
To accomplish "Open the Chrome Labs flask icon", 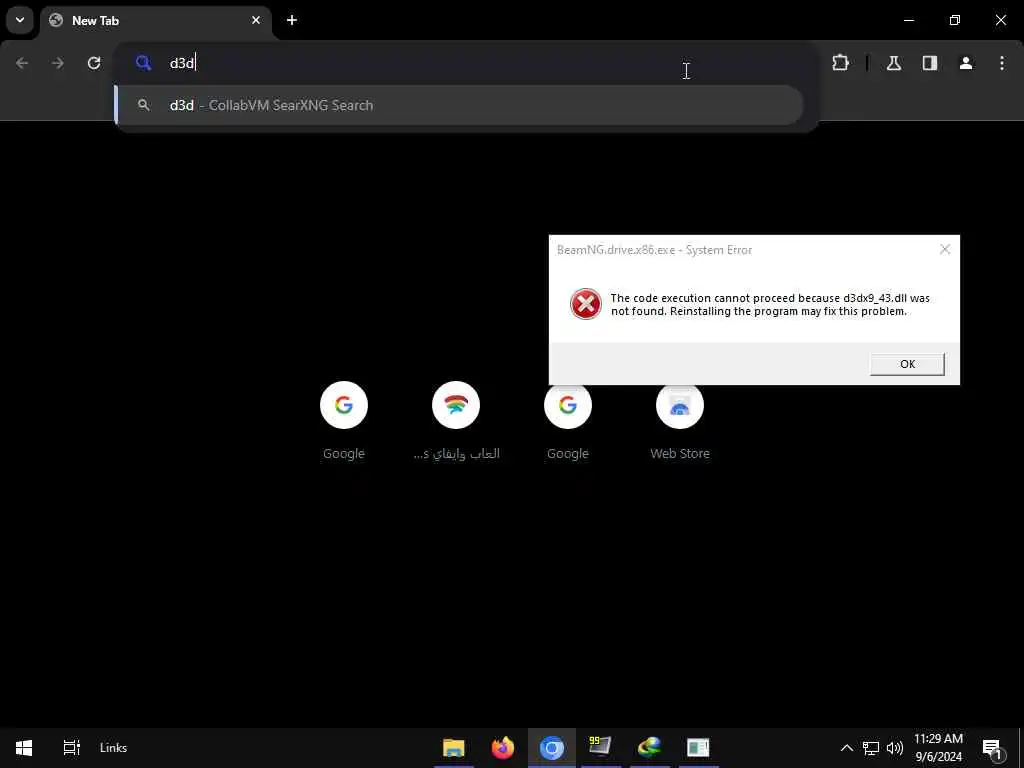I will tap(894, 63).
